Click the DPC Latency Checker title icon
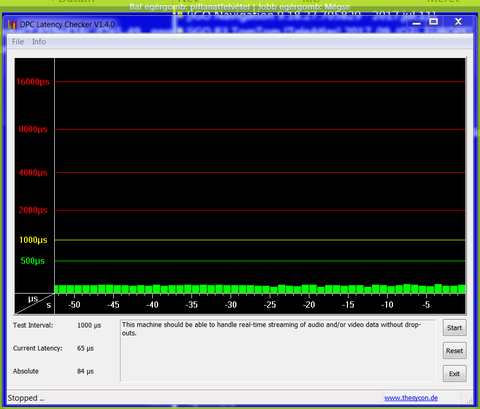Screen dimensions: 480x409 click(x=12, y=25)
